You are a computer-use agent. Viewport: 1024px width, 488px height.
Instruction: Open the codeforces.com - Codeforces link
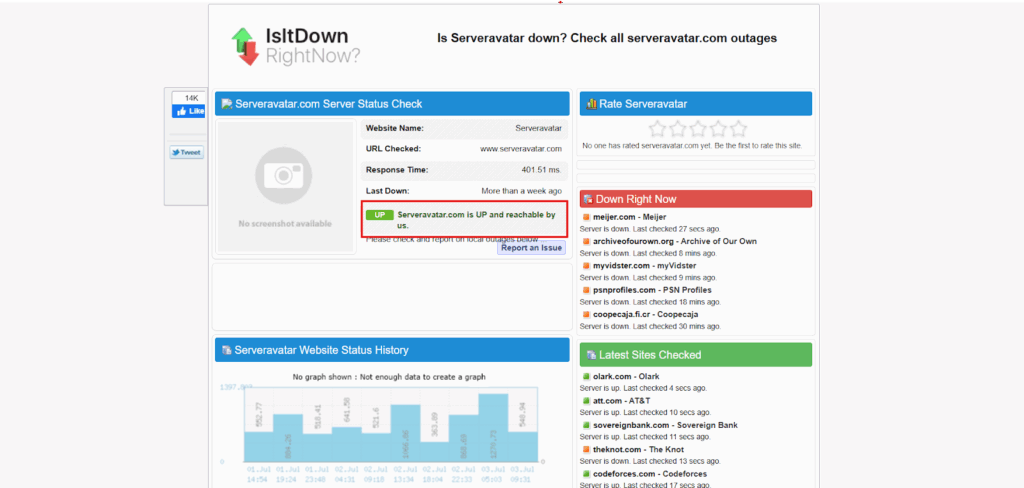[650, 474]
